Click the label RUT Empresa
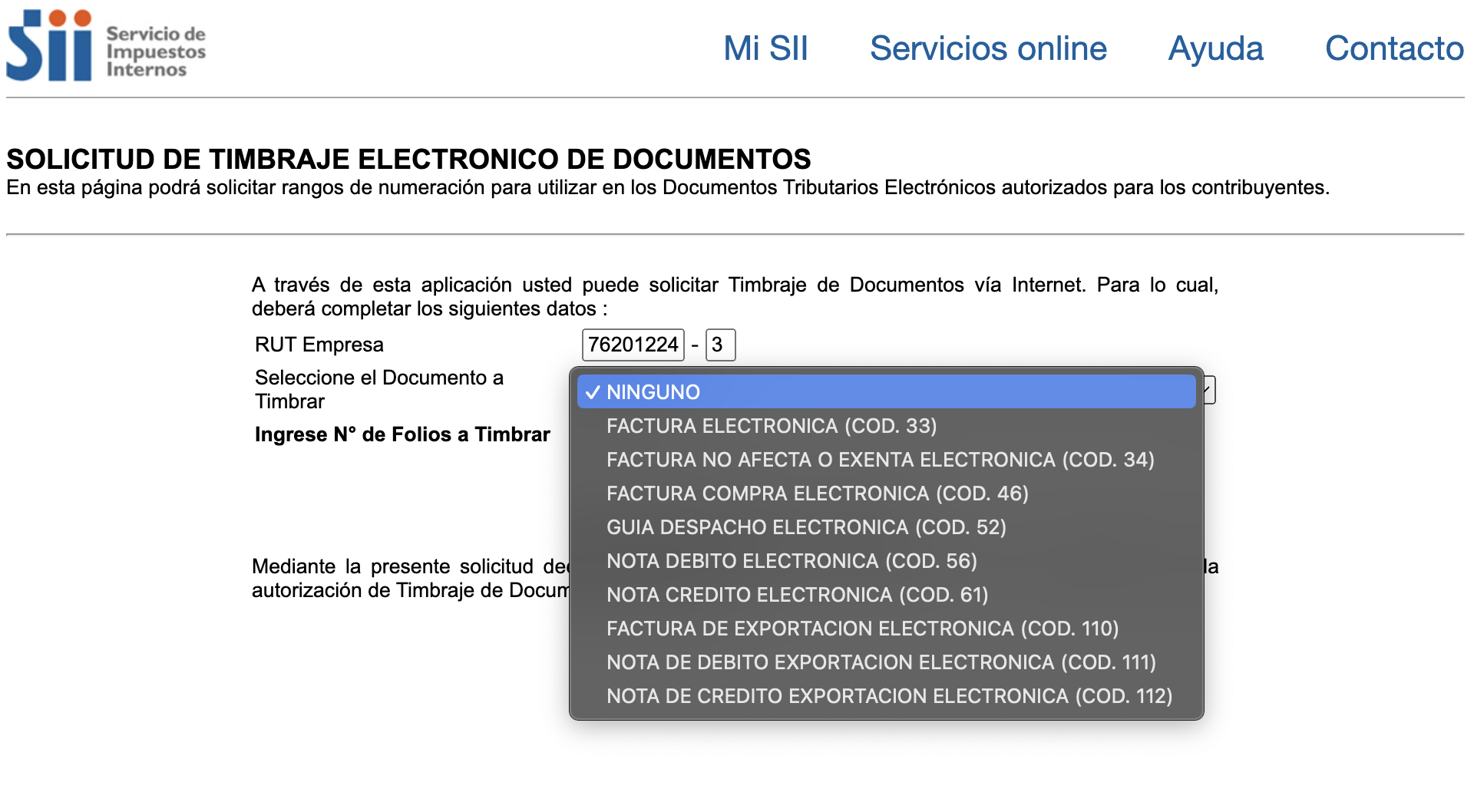 click(x=319, y=345)
